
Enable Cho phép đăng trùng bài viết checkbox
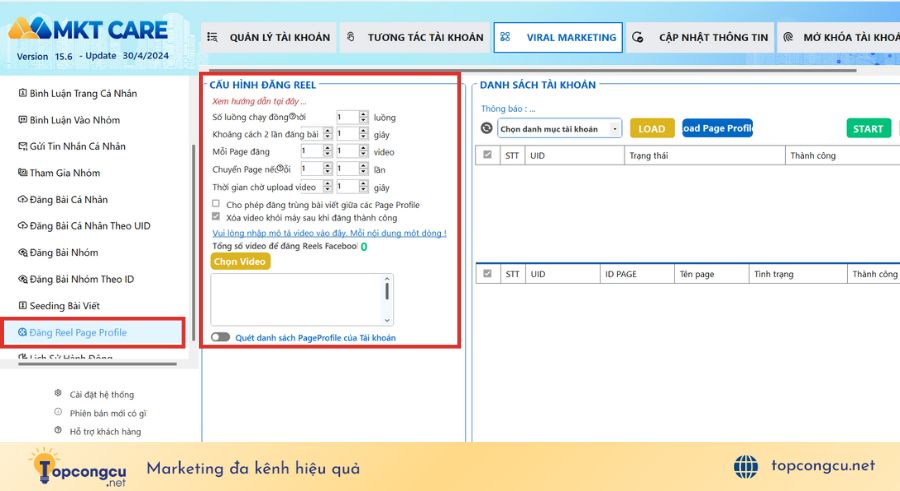[216, 203]
